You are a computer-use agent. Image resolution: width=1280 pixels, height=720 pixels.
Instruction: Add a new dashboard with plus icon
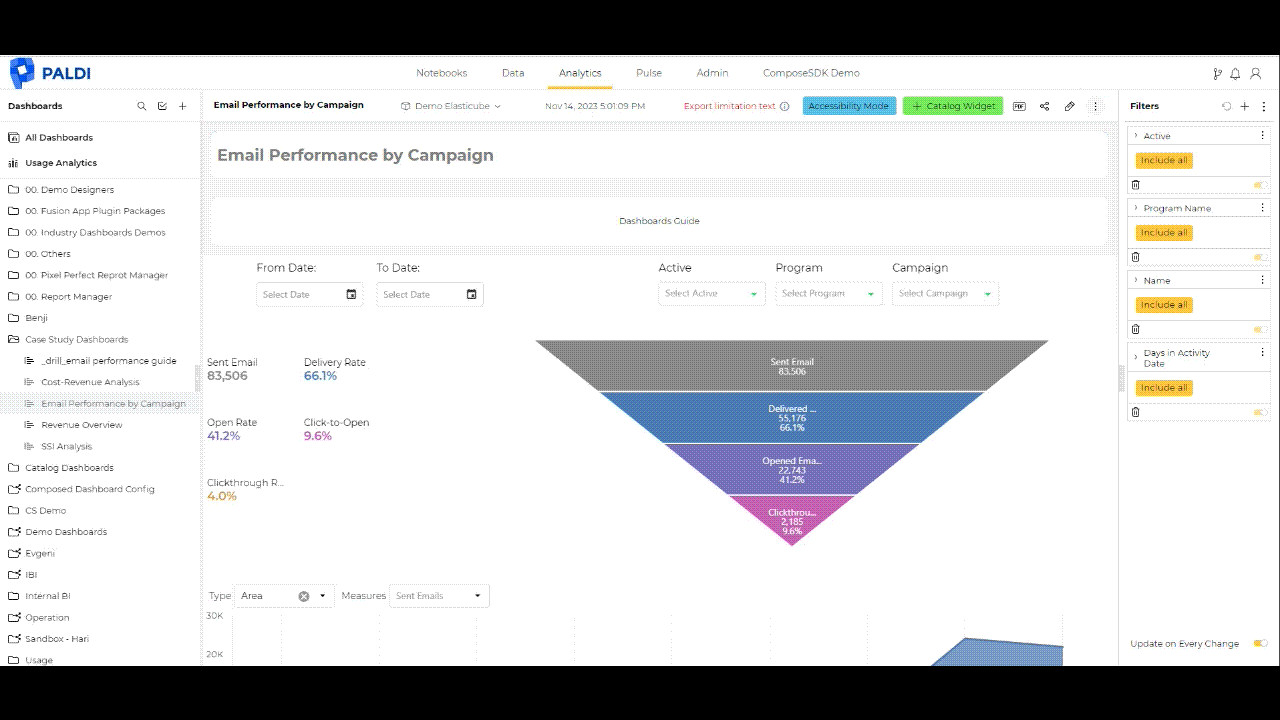tap(182, 106)
